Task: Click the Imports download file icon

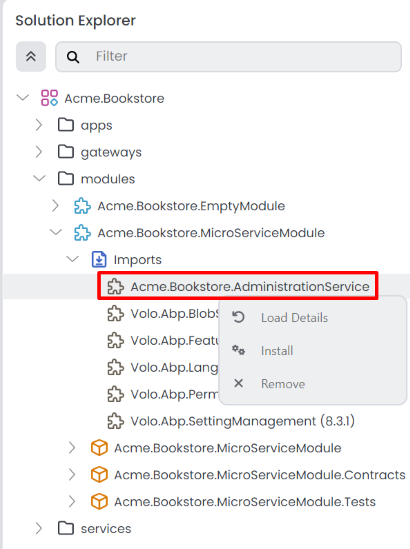Action: click(x=99, y=259)
